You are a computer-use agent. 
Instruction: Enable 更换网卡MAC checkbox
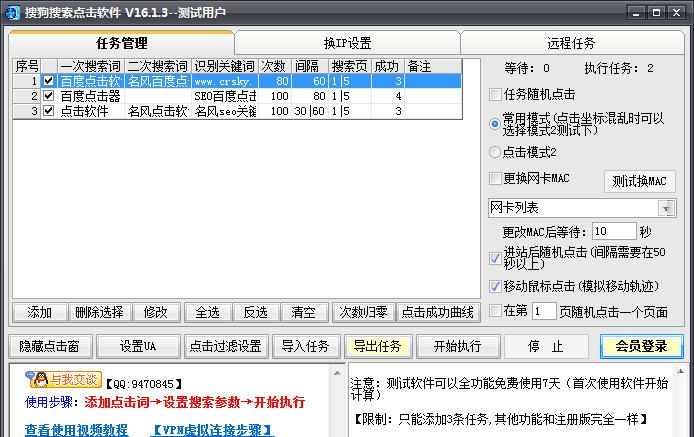(495, 178)
